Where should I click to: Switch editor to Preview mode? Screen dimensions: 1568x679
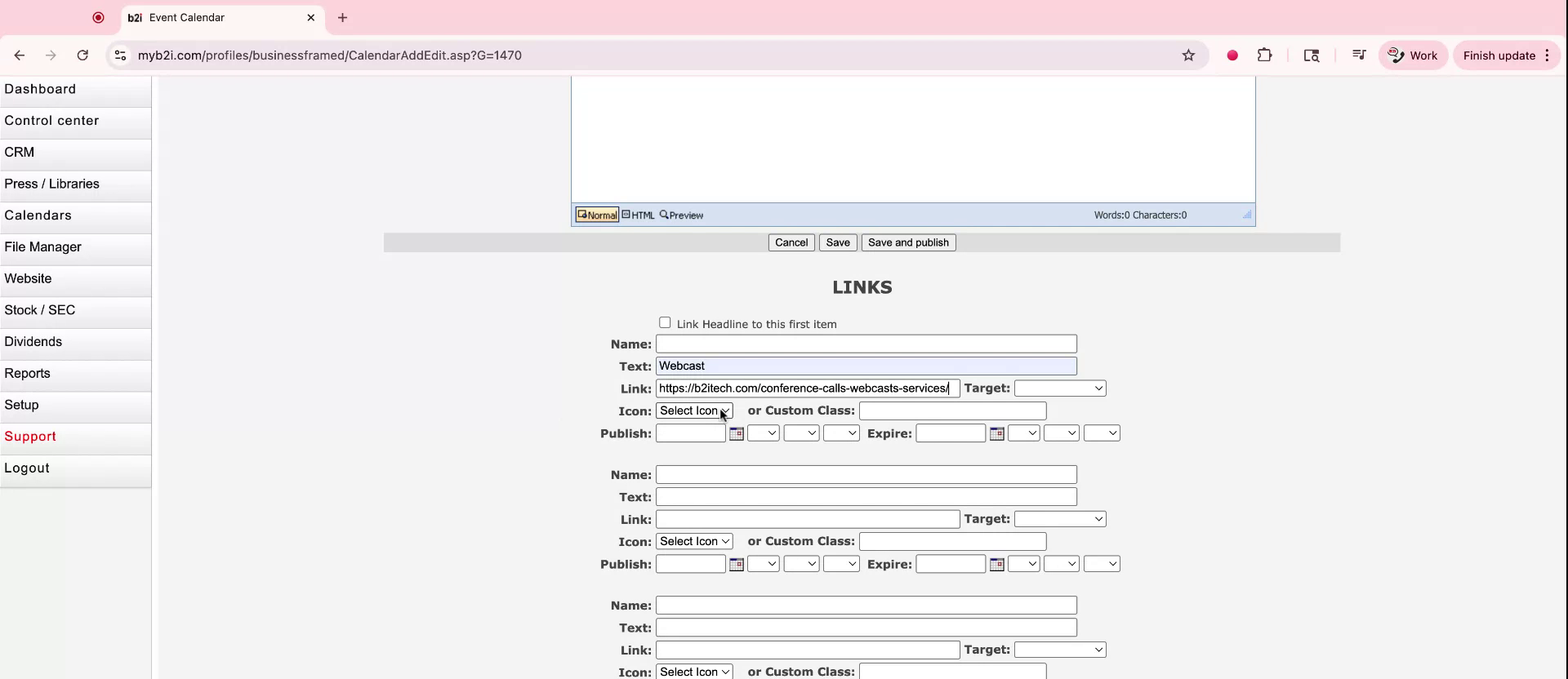tap(681, 215)
